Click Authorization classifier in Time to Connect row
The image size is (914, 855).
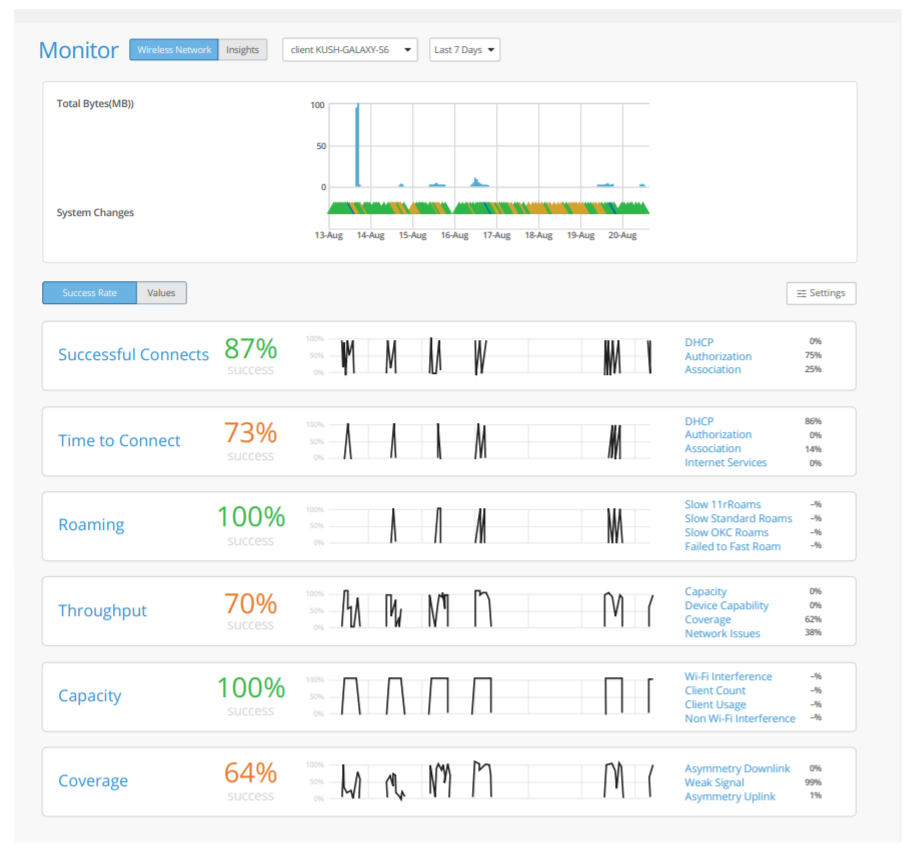click(x=718, y=435)
